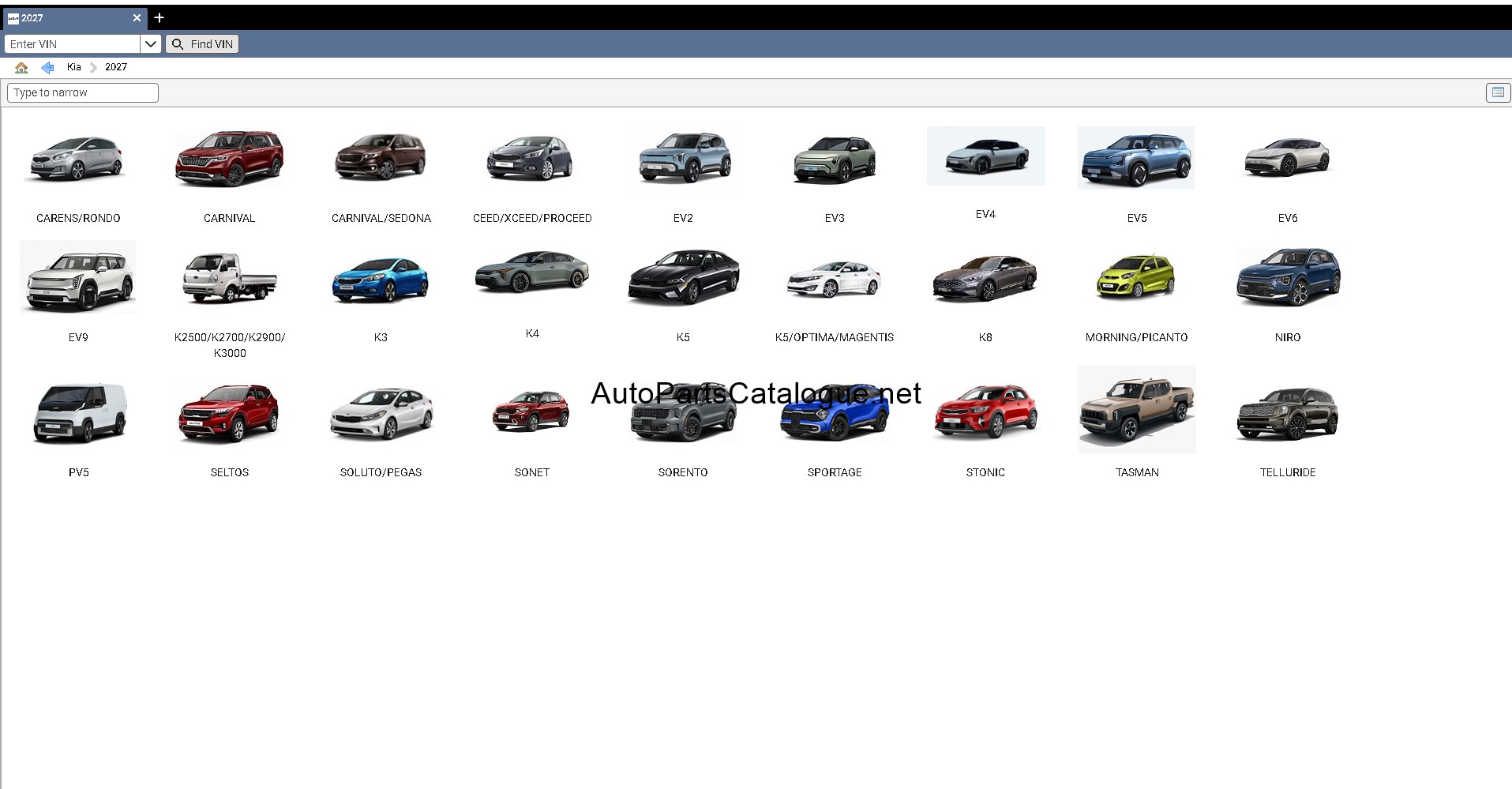Click the Find VIN button
1512x789 pixels.
coord(202,44)
